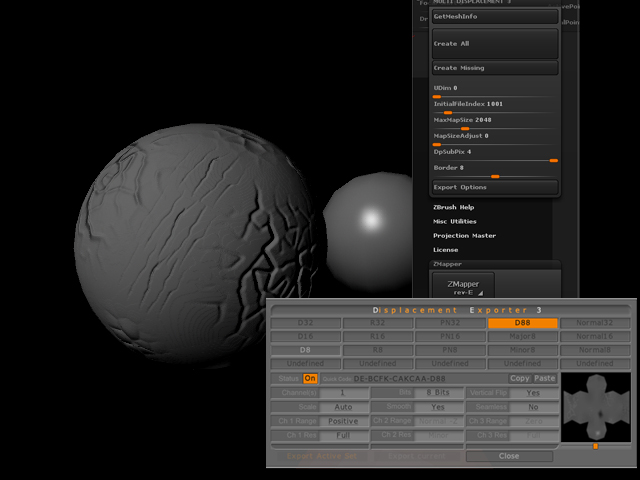Change Ch 3 Res Full value
Screen dimensions: 640x480
(x=533, y=435)
